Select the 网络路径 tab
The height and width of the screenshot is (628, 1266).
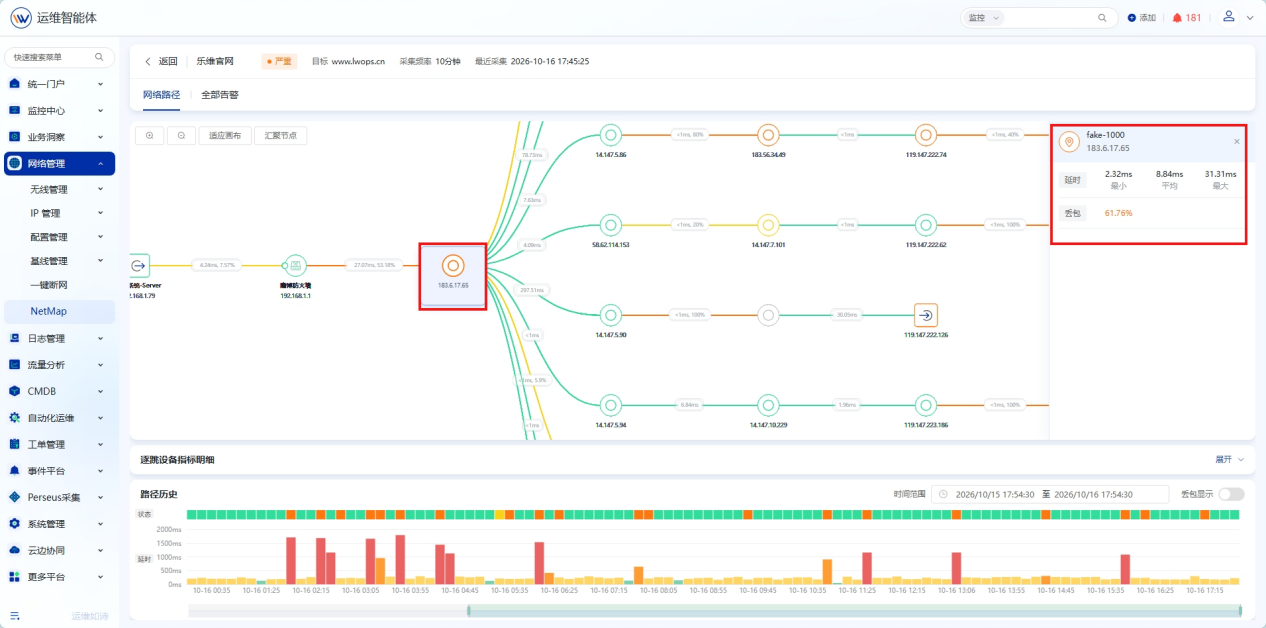(161, 95)
